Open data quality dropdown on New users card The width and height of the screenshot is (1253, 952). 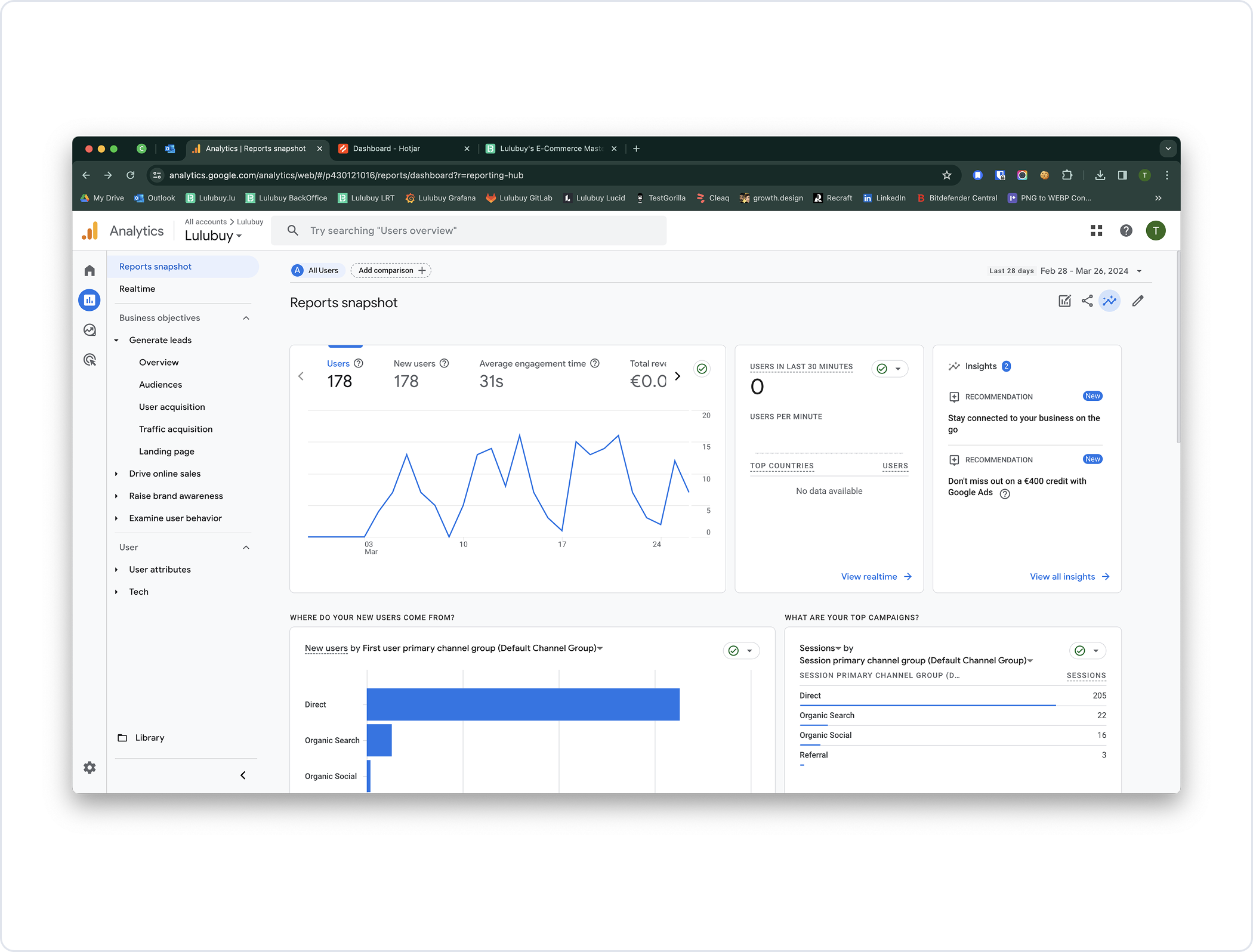point(741,651)
